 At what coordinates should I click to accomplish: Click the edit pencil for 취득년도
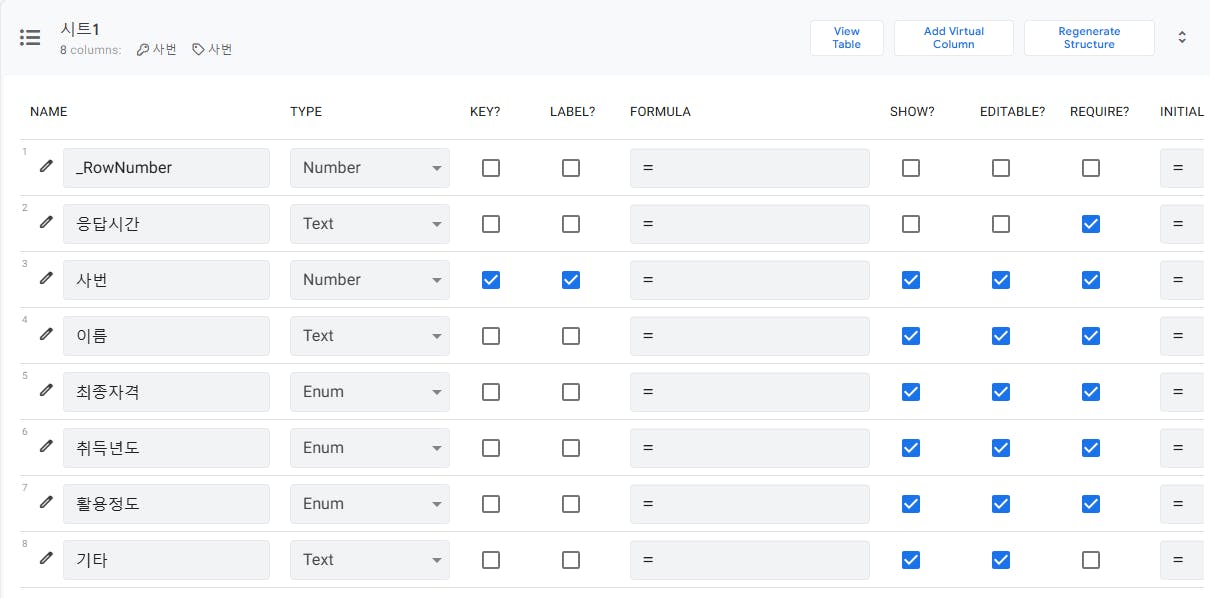pos(46,446)
